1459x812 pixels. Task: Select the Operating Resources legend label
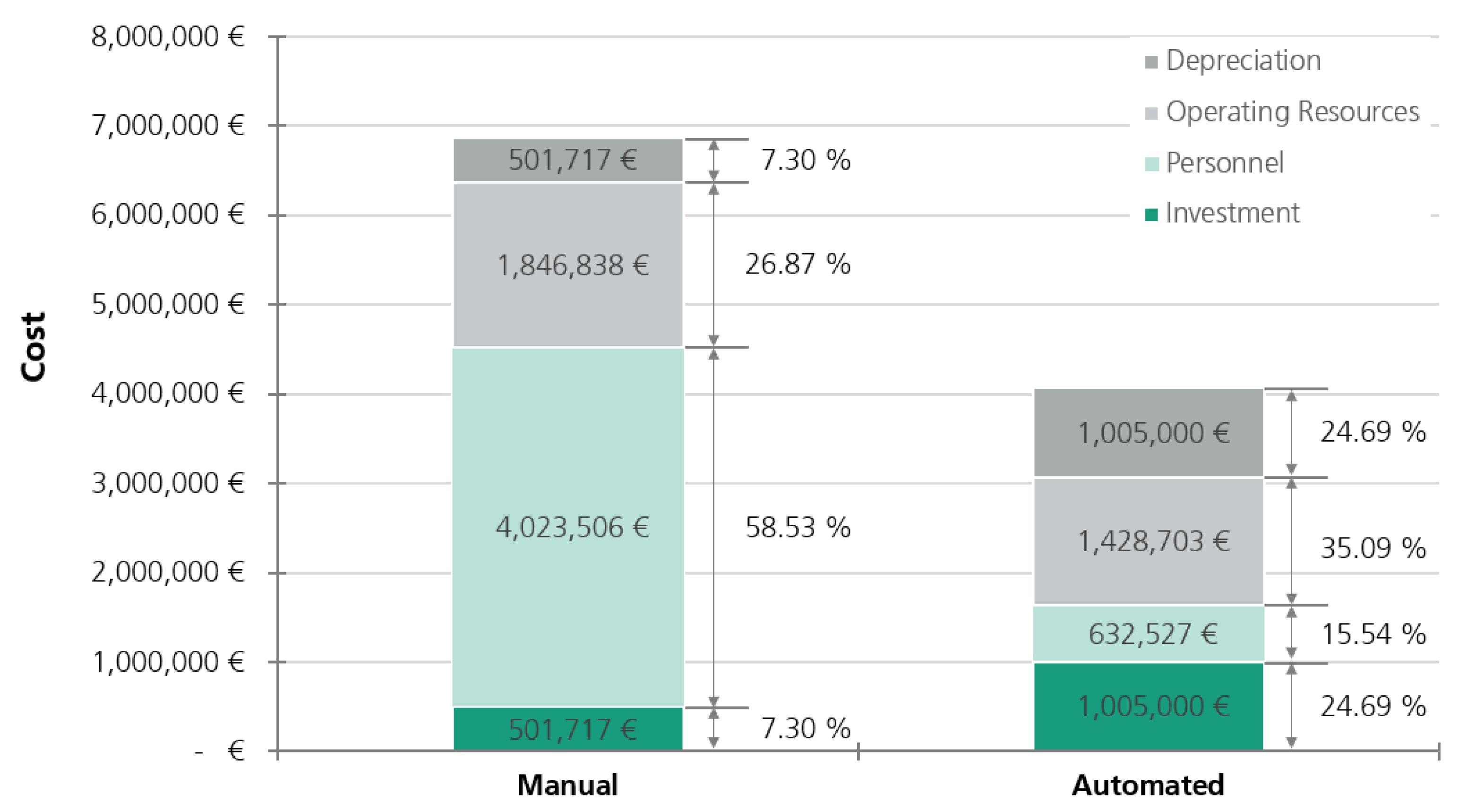pos(1293,111)
